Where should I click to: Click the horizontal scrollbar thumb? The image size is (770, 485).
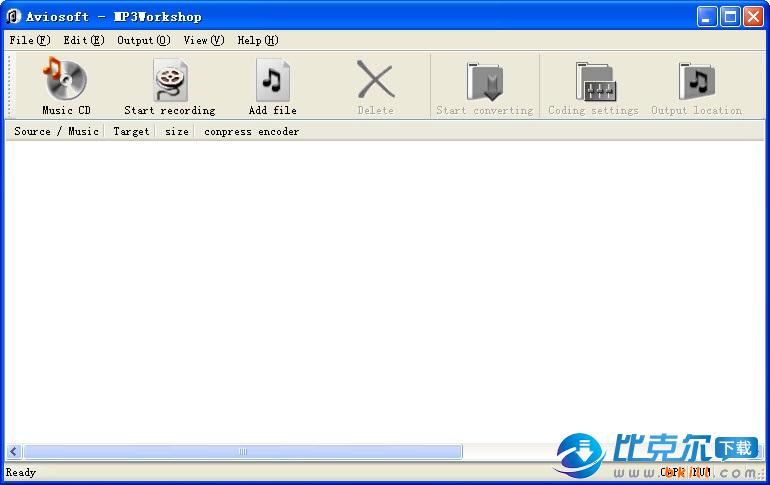[x=242, y=452]
